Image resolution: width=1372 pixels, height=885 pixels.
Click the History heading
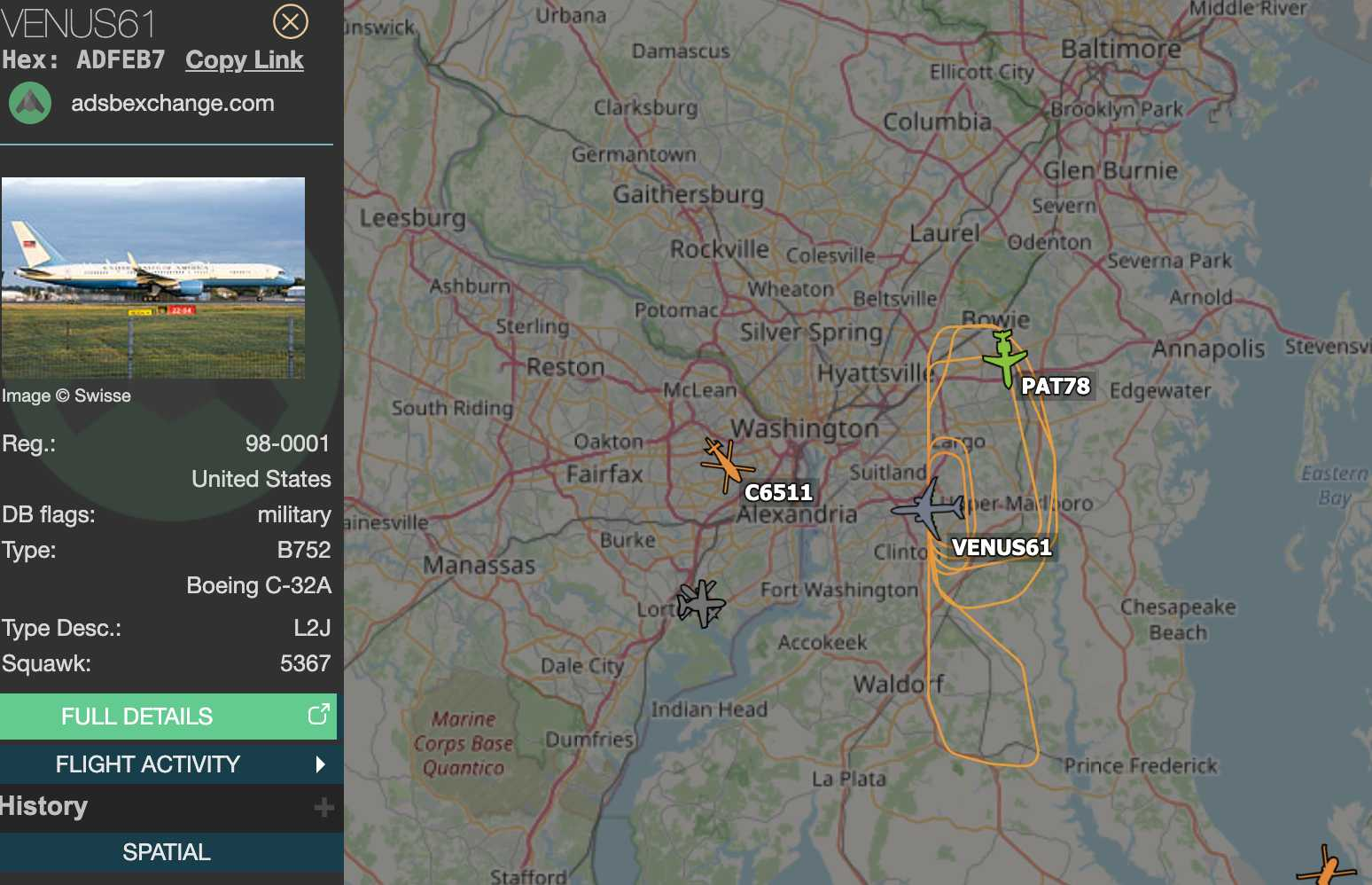coord(44,806)
